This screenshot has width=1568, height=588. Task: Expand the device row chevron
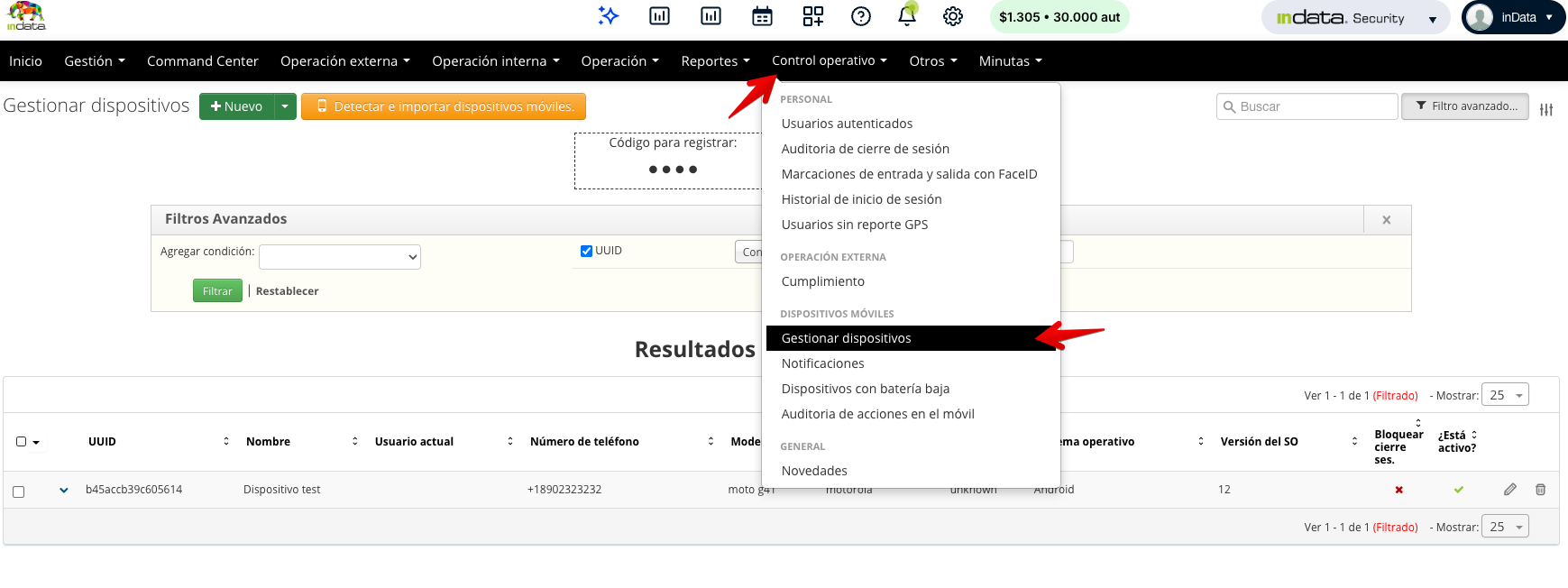pyautogui.click(x=64, y=491)
